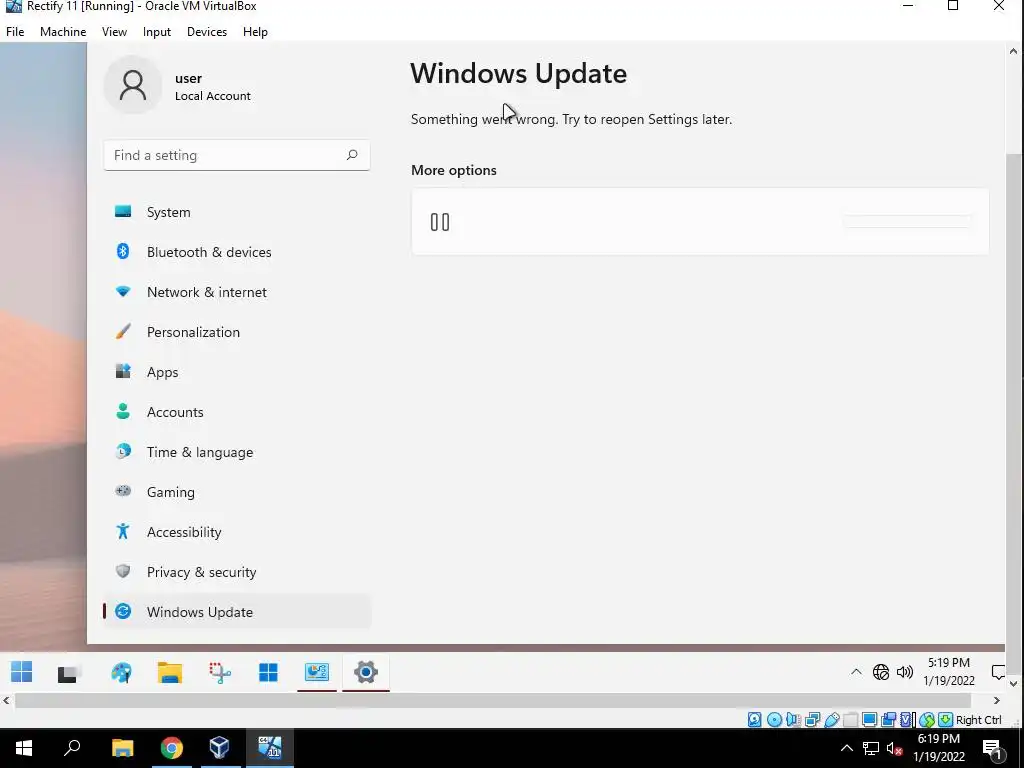Click the Settings gear in guest taskbar
Screen dimensions: 1024x768
(x=366, y=672)
